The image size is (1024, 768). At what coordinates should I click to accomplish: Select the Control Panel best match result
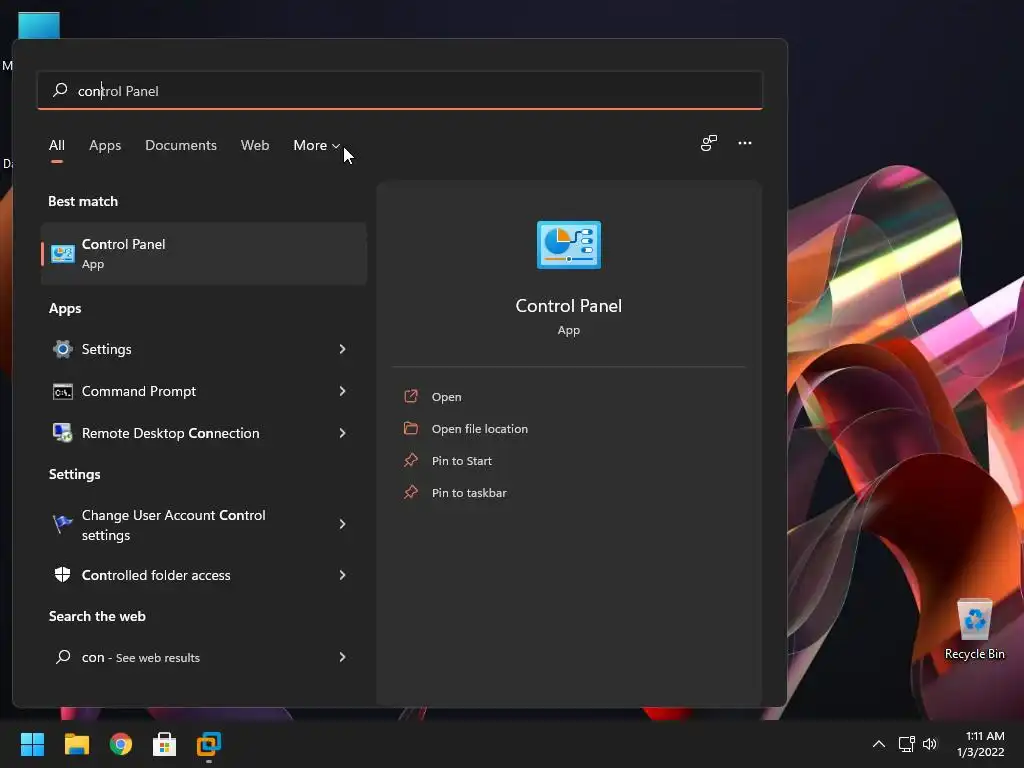tap(204, 253)
